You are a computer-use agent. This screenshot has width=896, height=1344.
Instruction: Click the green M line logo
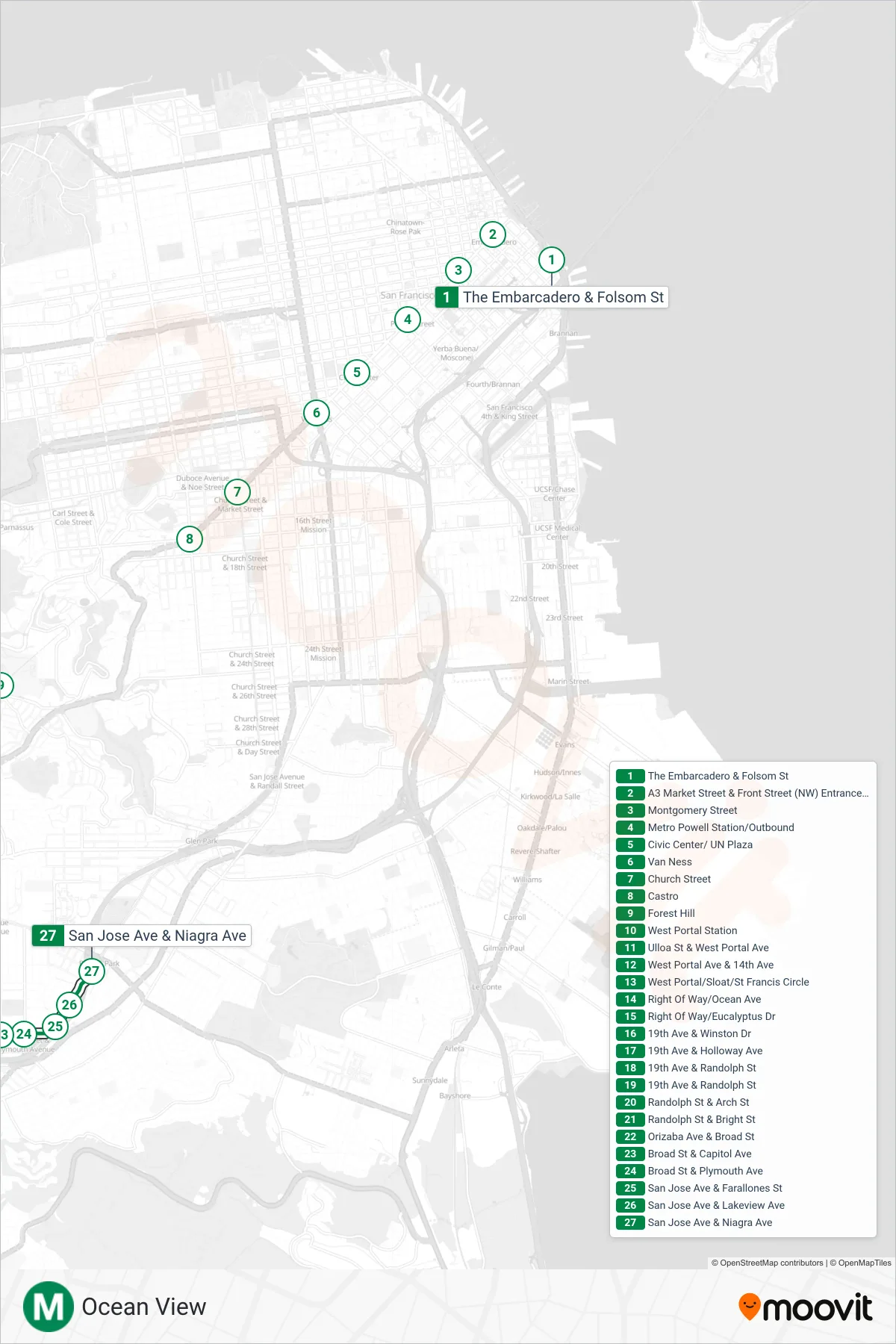(49, 1307)
